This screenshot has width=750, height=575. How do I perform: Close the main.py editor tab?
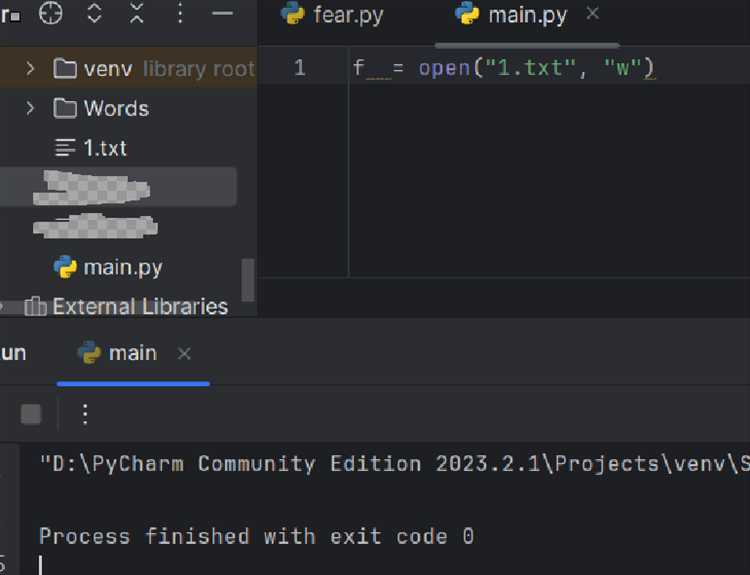pos(593,13)
